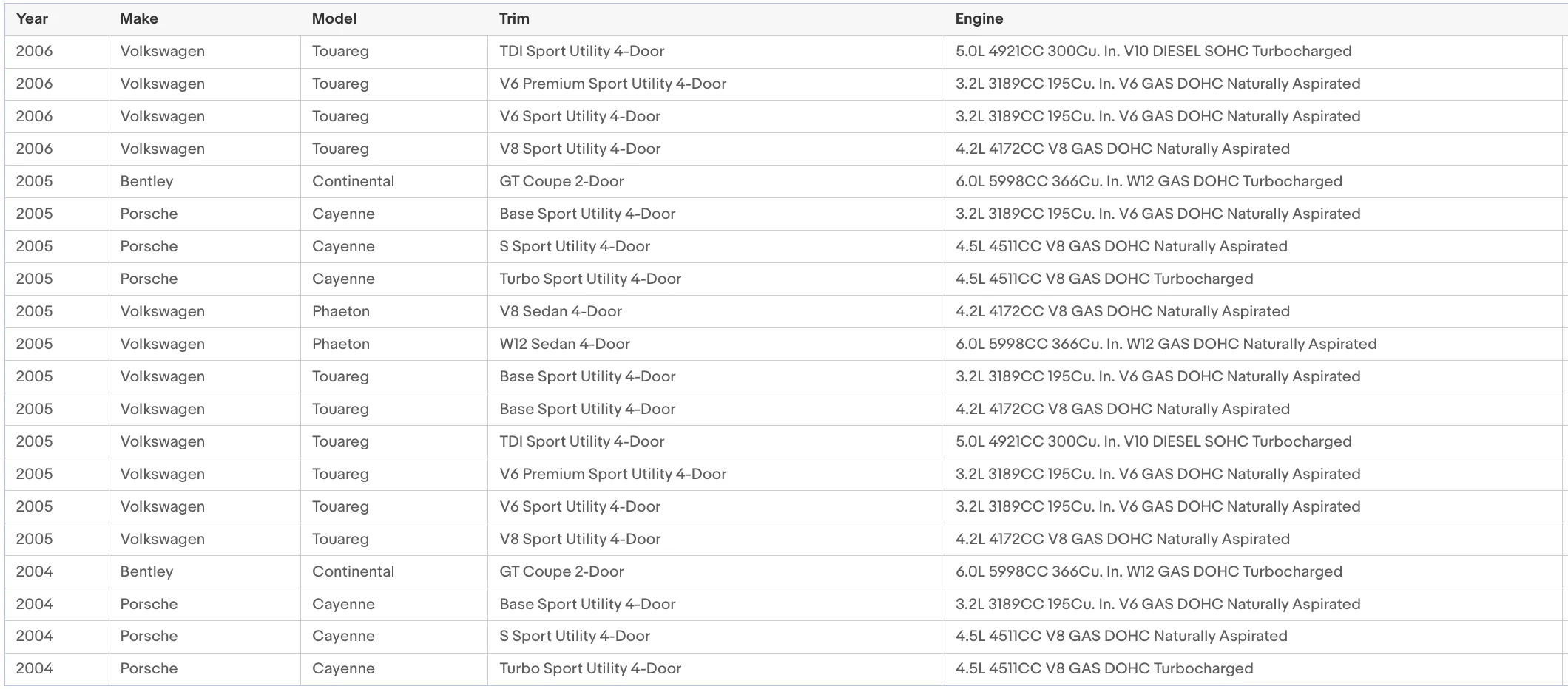The image size is (1568, 689).
Task: Click Volkswagen in the Phaeton V8 Sedan row
Action: click(x=162, y=311)
